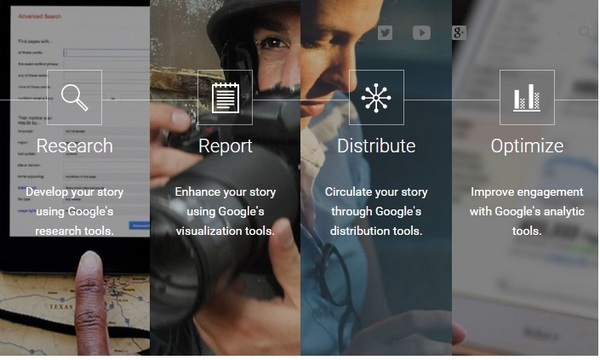
Task: Open the Twitter bird icon
Action: 385,33
